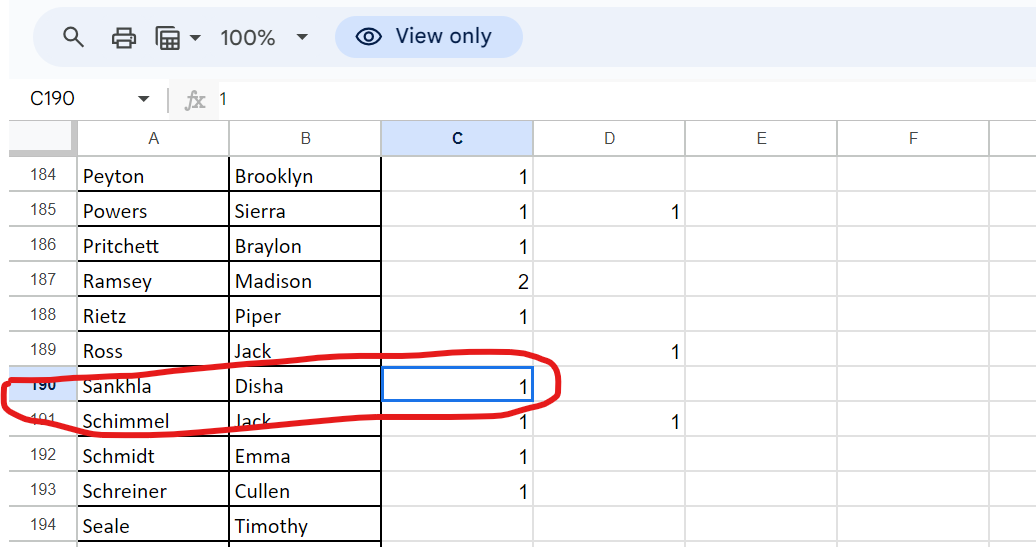1036x547 pixels.
Task: Select column E header
Action: coord(761,139)
